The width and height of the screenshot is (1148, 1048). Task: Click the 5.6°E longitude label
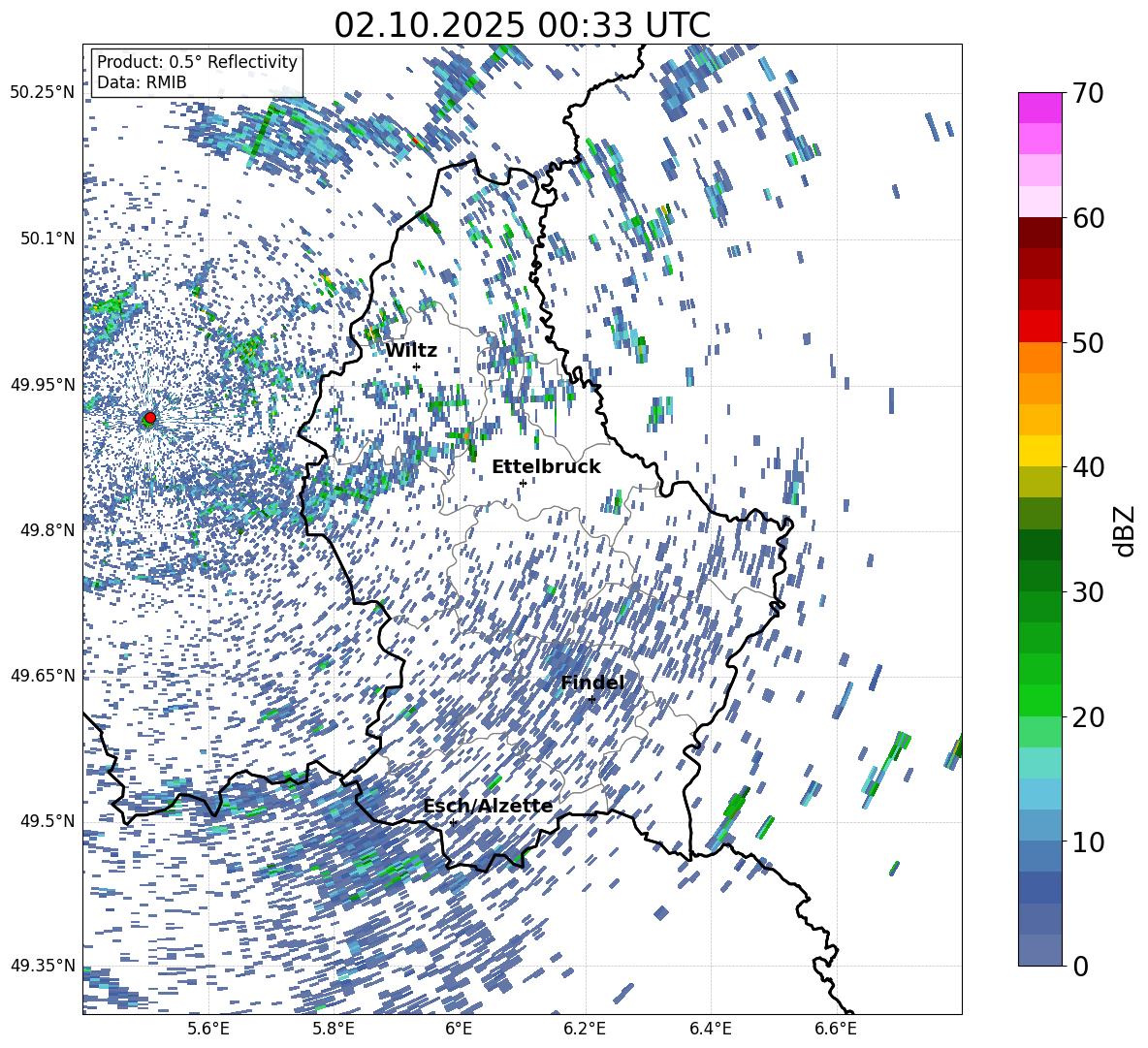208,1029
